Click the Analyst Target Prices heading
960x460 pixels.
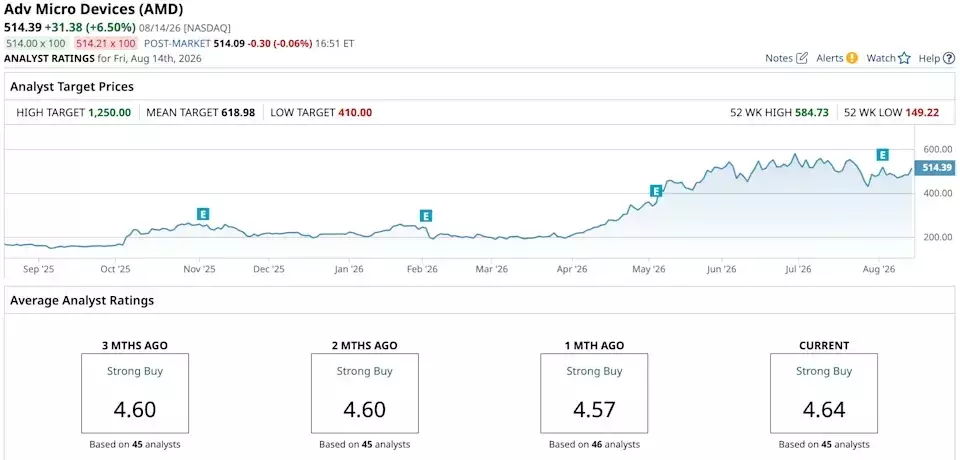tap(72, 87)
